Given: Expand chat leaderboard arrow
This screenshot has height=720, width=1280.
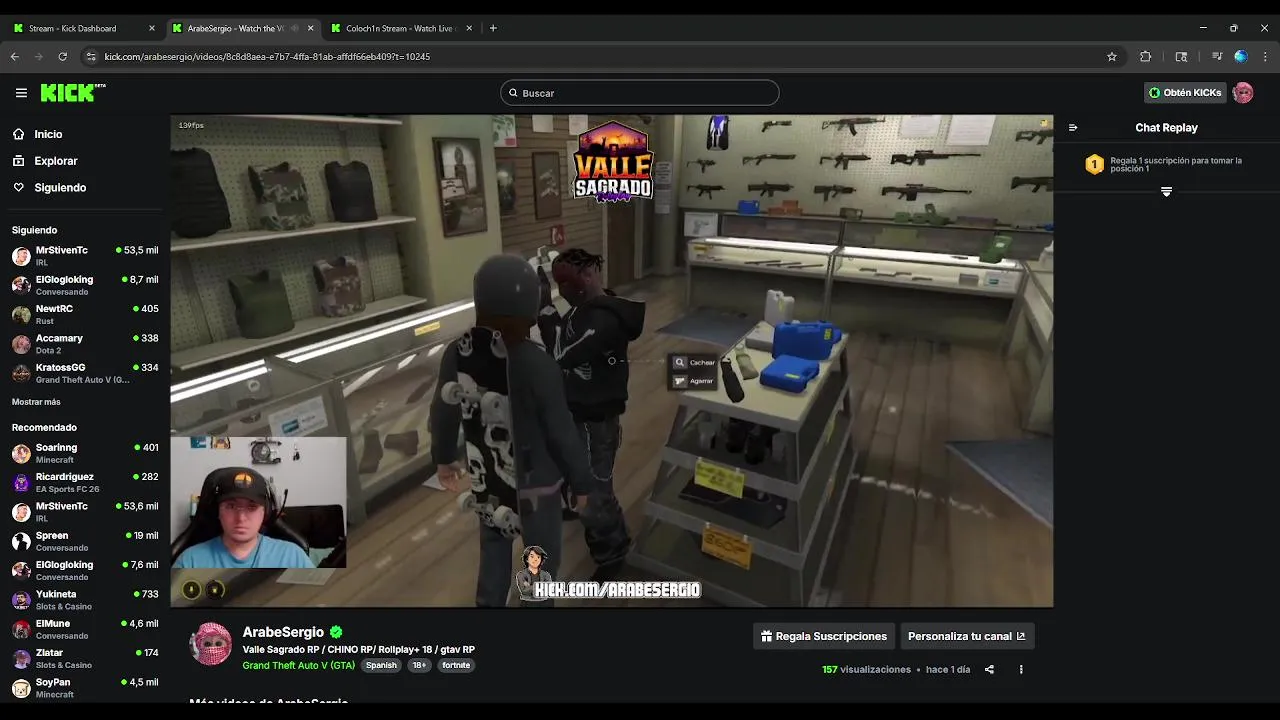Looking at the screenshot, I should tap(1166, 191).
